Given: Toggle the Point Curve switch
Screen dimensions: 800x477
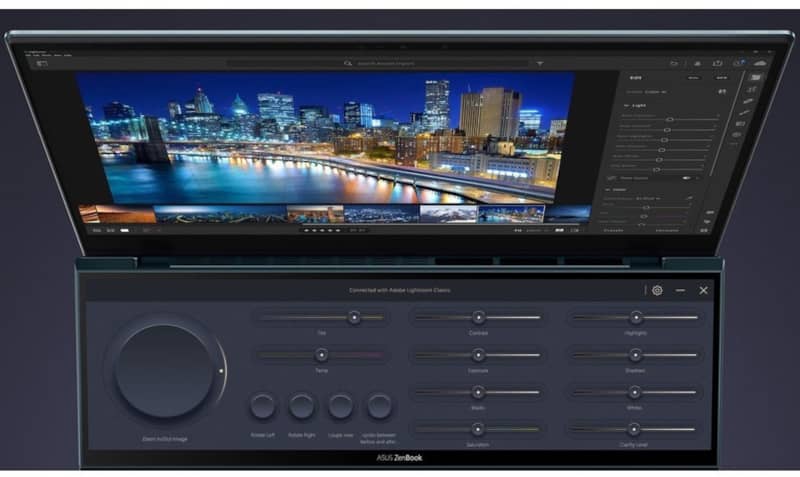Looking at the screenshot, I should 689,178.
